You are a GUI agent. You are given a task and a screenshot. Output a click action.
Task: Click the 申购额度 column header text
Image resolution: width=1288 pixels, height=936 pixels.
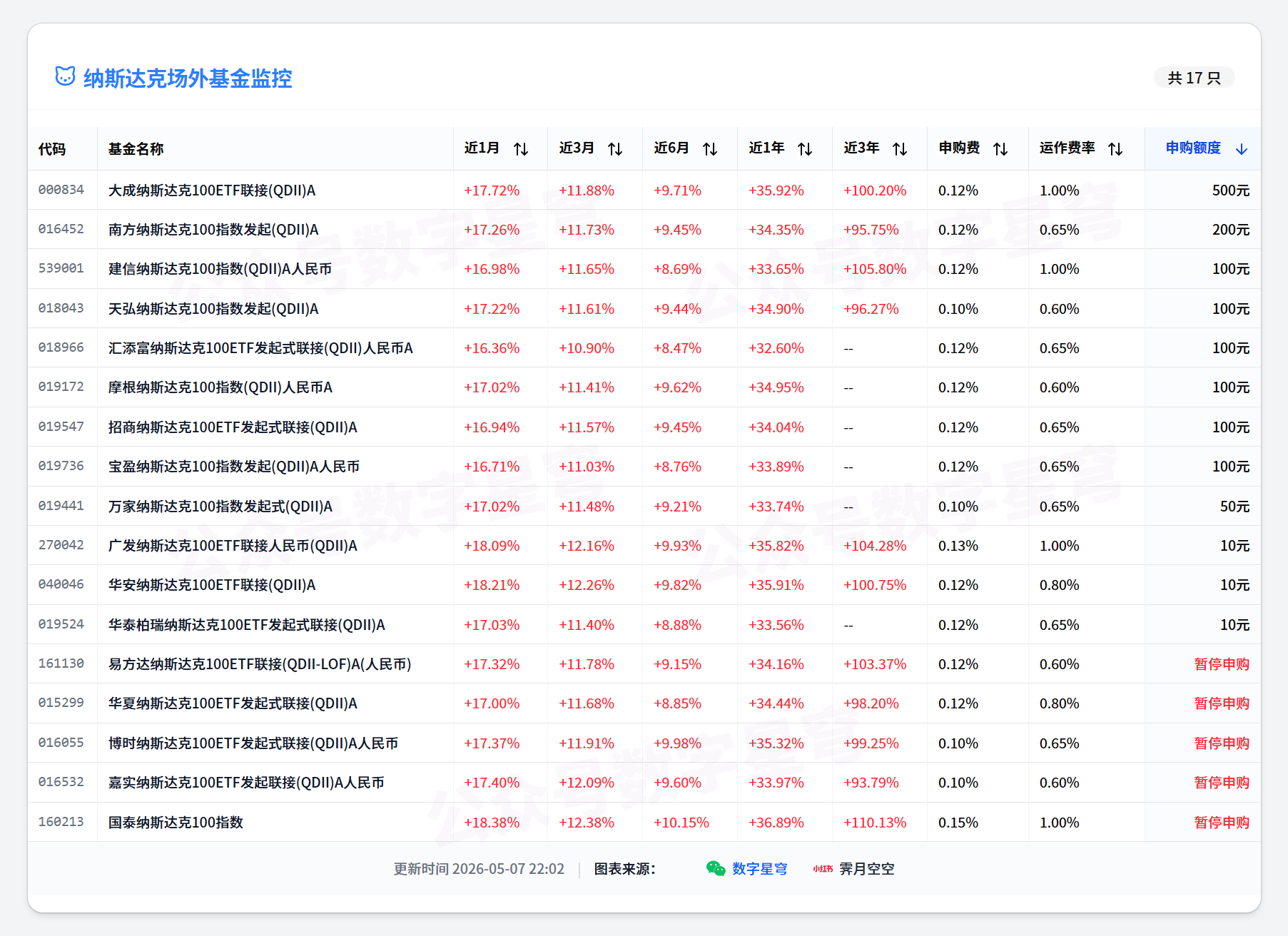[1193, 148]
